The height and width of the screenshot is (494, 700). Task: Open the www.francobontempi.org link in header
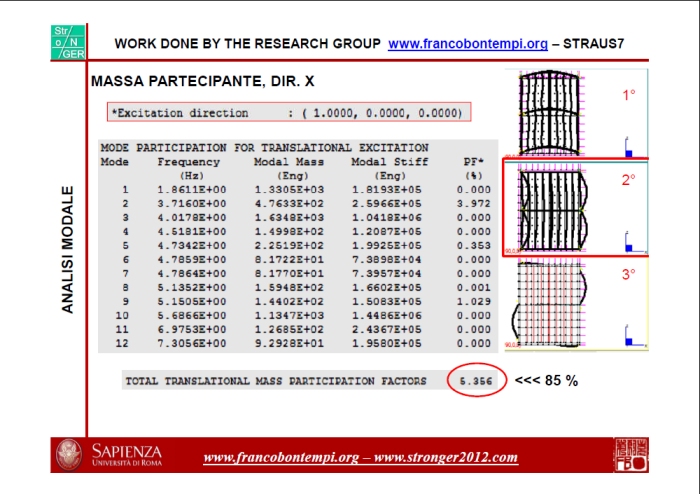pyautogui.click(x=468, y=44)
